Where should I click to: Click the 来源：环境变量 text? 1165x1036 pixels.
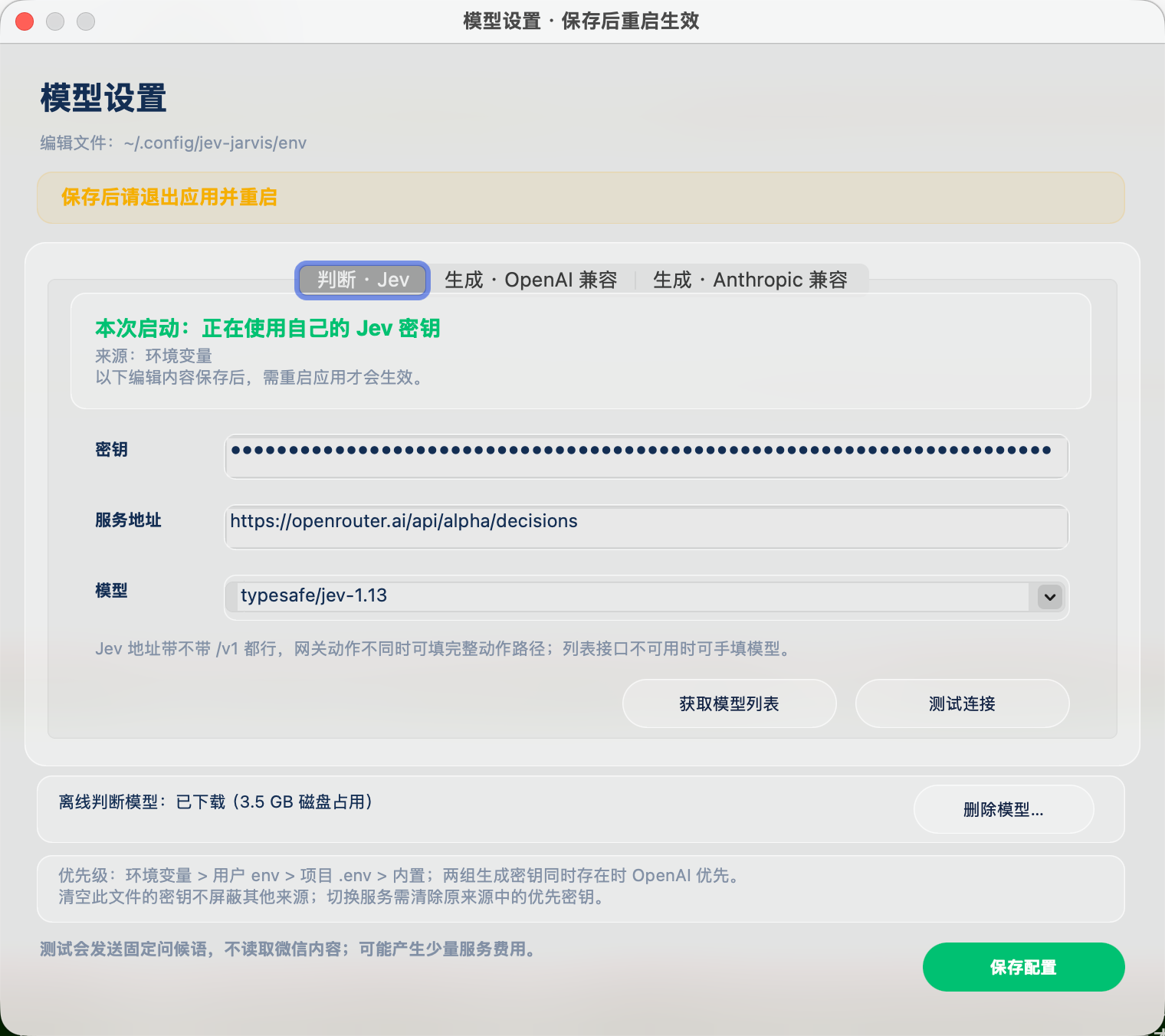coord(153,356)
